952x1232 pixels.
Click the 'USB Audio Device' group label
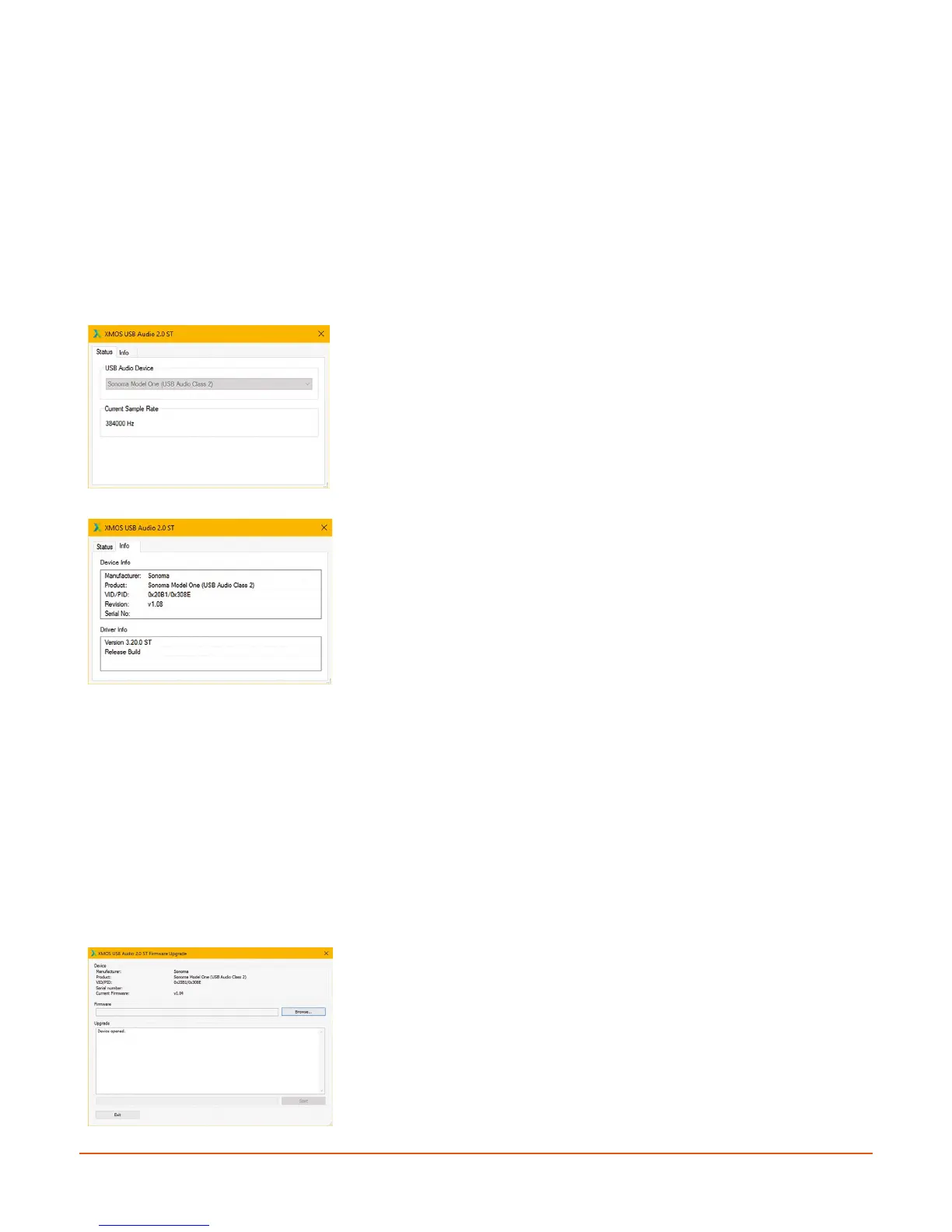pyautogui.click(x=129, y=369)
